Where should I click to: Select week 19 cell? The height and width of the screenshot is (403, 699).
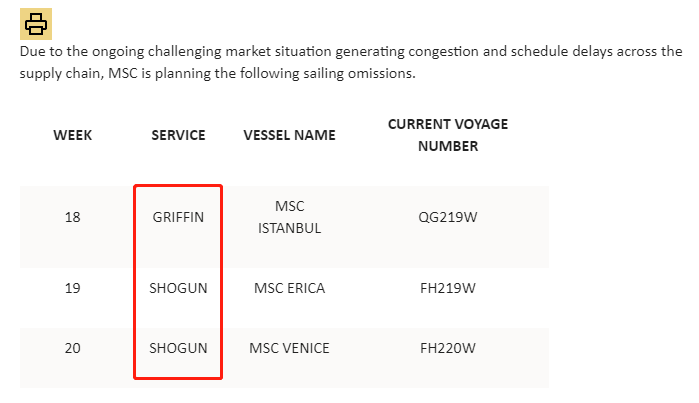72,289
